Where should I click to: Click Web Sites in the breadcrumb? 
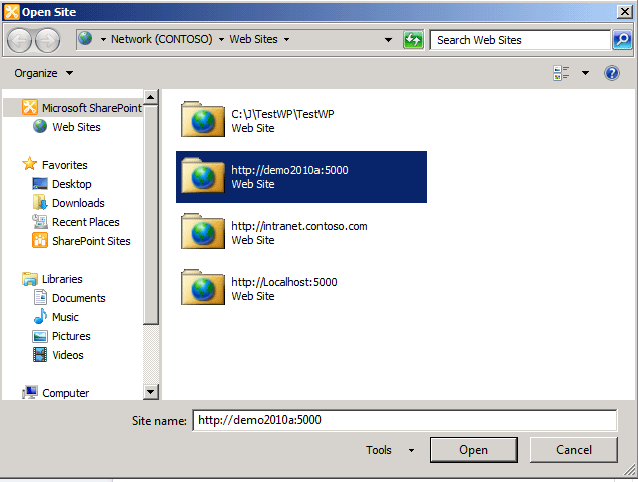[253, 39]
